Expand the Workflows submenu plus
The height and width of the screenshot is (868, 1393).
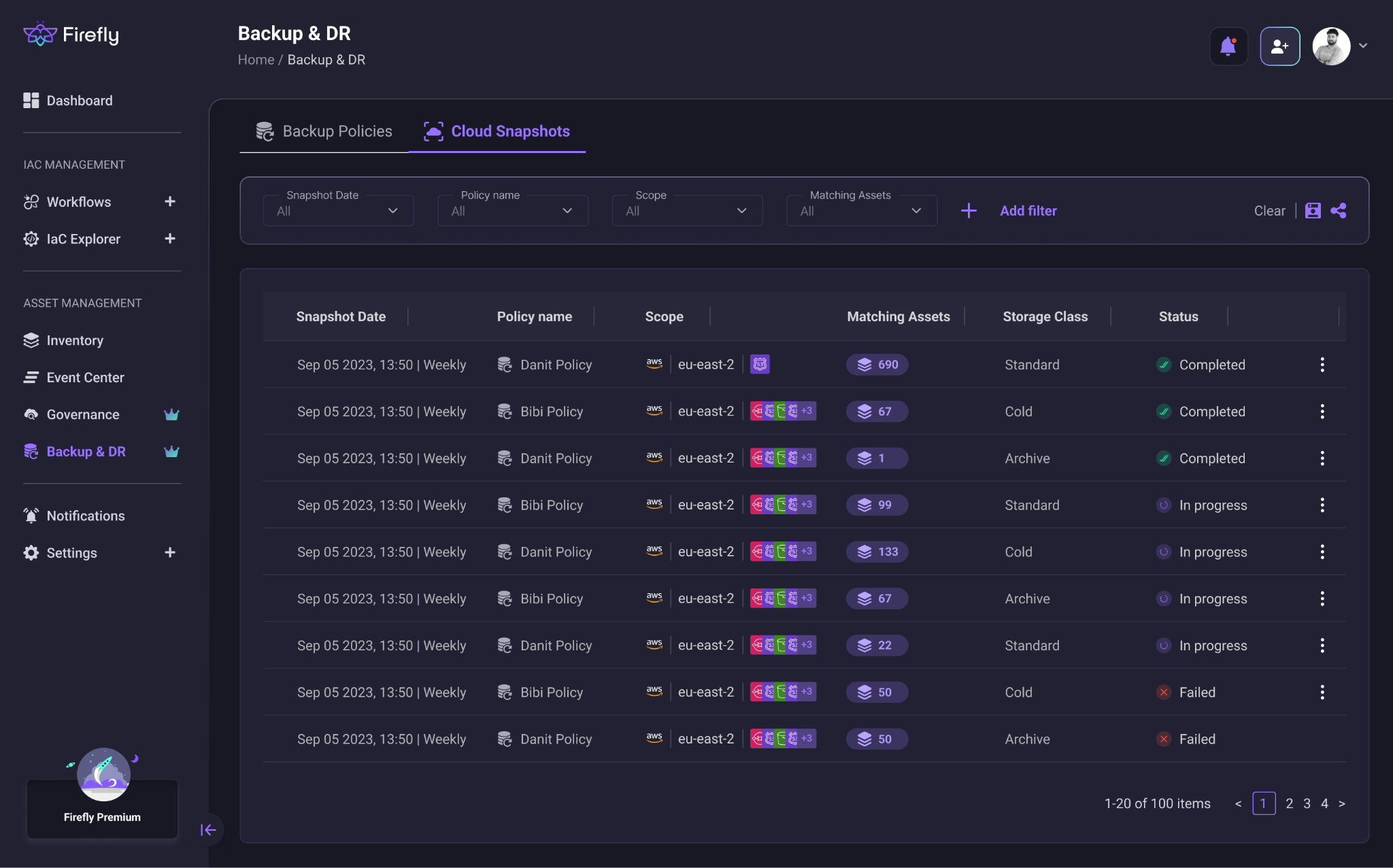pyautogui.click(x=170, y=201)
